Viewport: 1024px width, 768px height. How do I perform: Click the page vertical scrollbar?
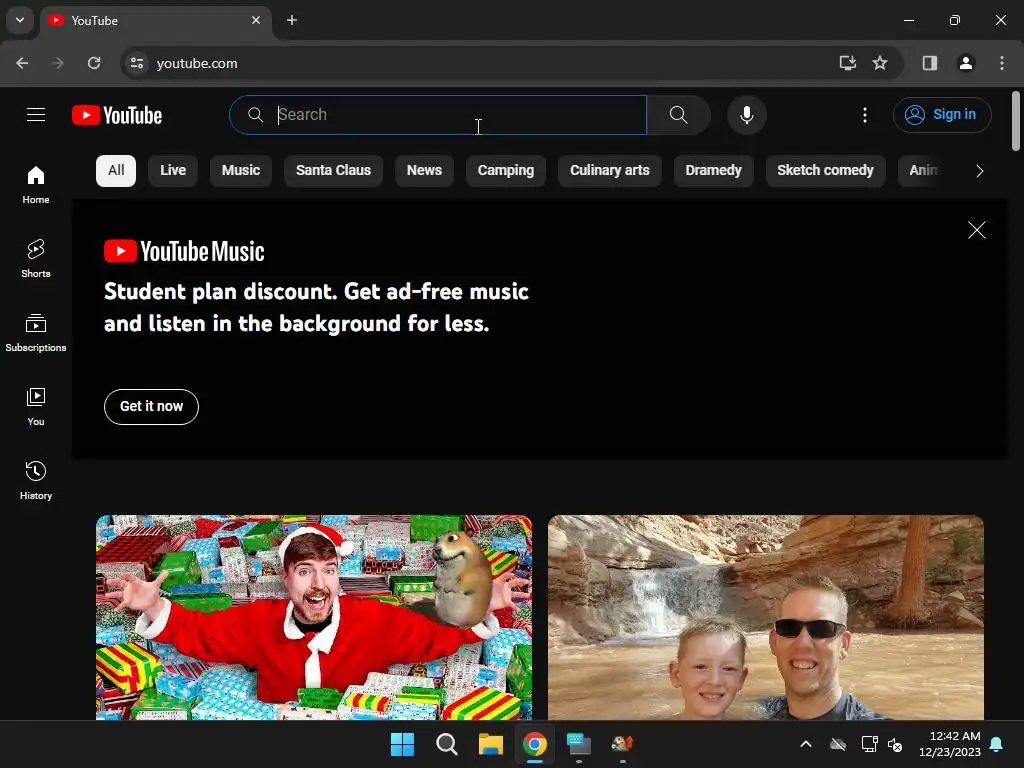1016,121
